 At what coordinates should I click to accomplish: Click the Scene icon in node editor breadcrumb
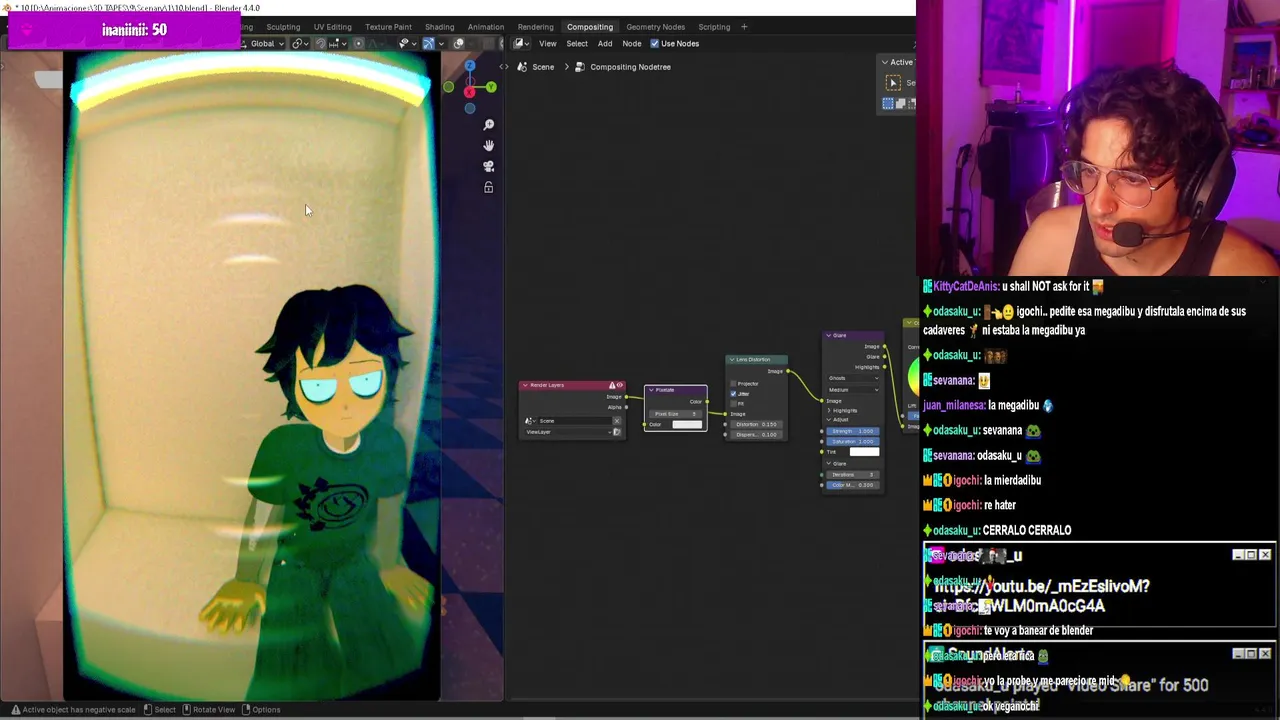click(x=522, y=67)
